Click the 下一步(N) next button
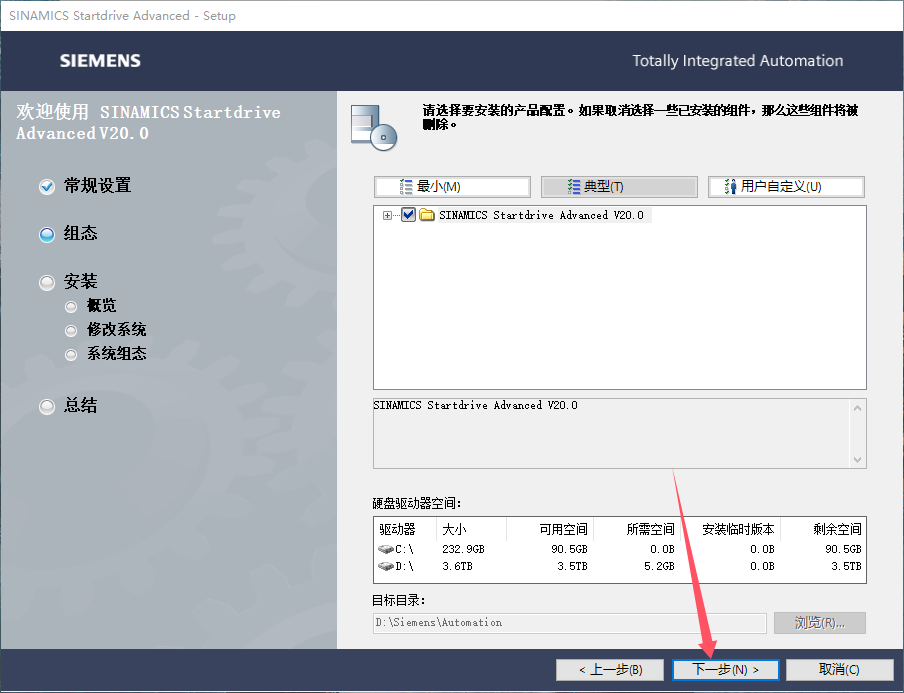The image size is (904, 693). point(726,669)
